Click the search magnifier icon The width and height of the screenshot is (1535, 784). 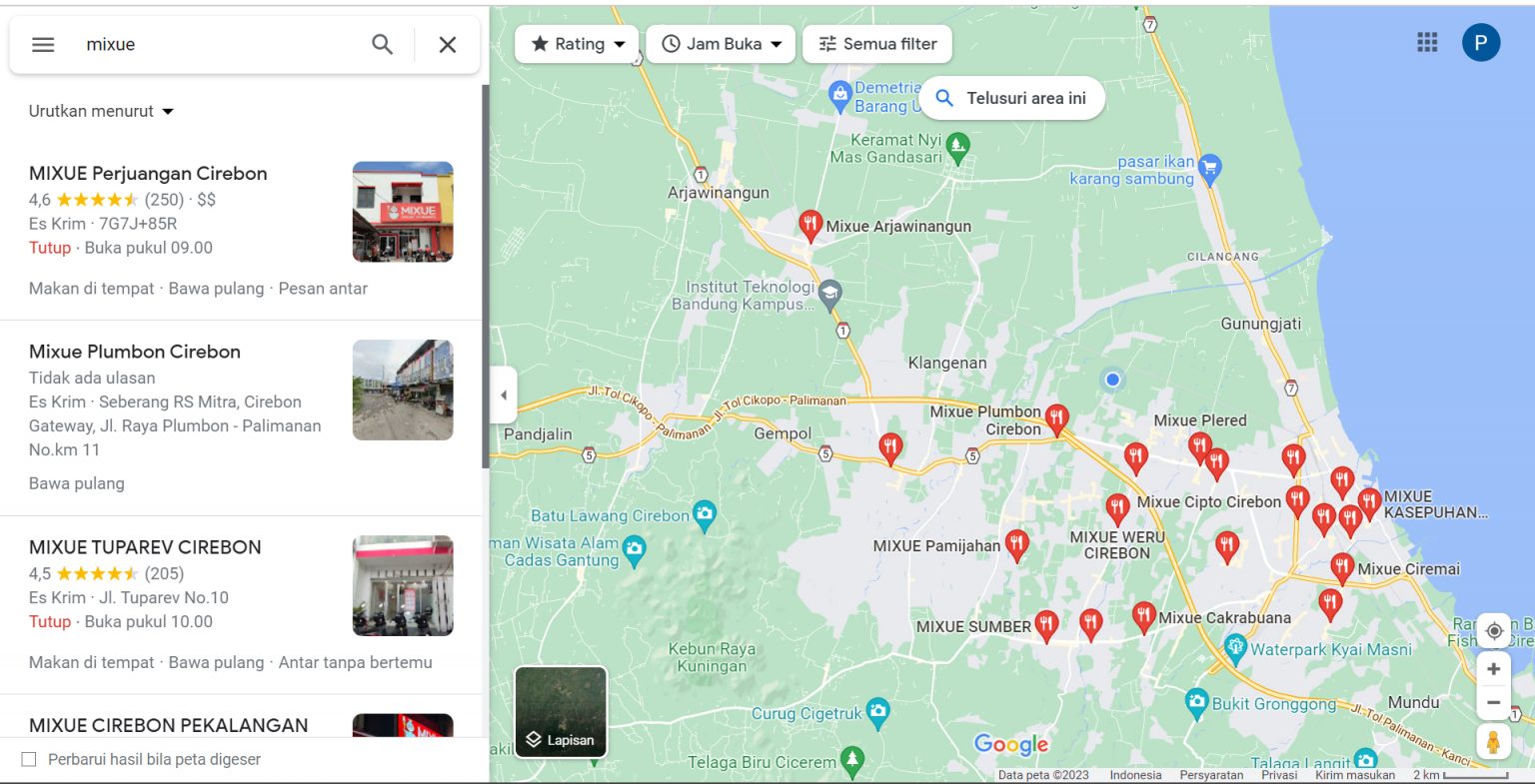[x=381, y=44]
